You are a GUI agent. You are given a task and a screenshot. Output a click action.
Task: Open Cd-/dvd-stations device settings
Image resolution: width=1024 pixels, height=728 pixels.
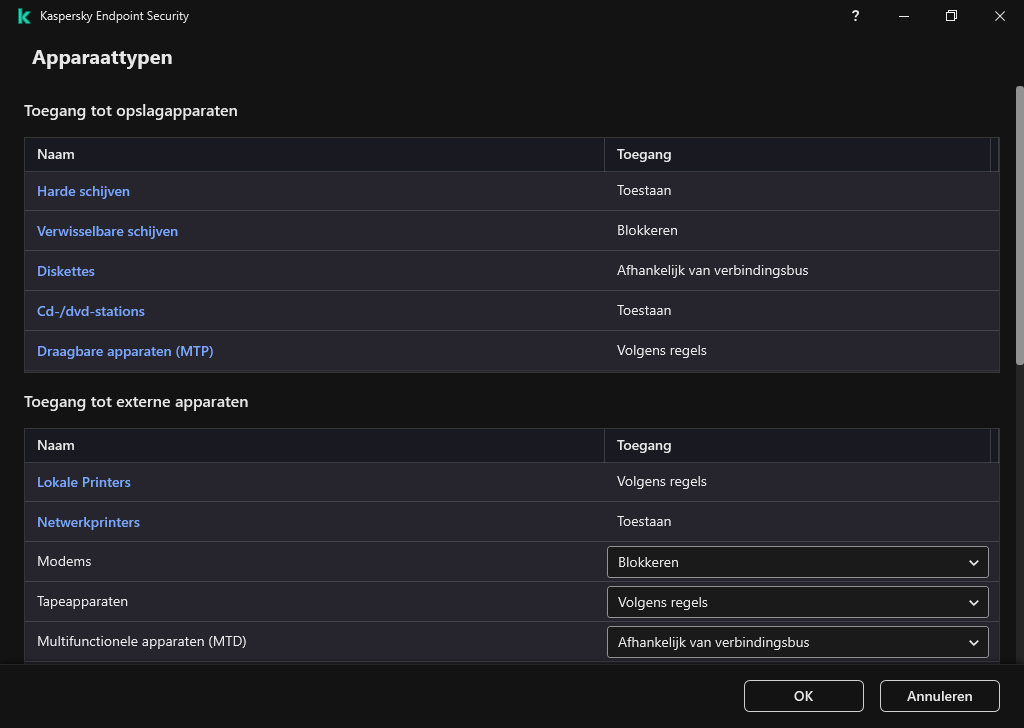(x=91, y=311)
